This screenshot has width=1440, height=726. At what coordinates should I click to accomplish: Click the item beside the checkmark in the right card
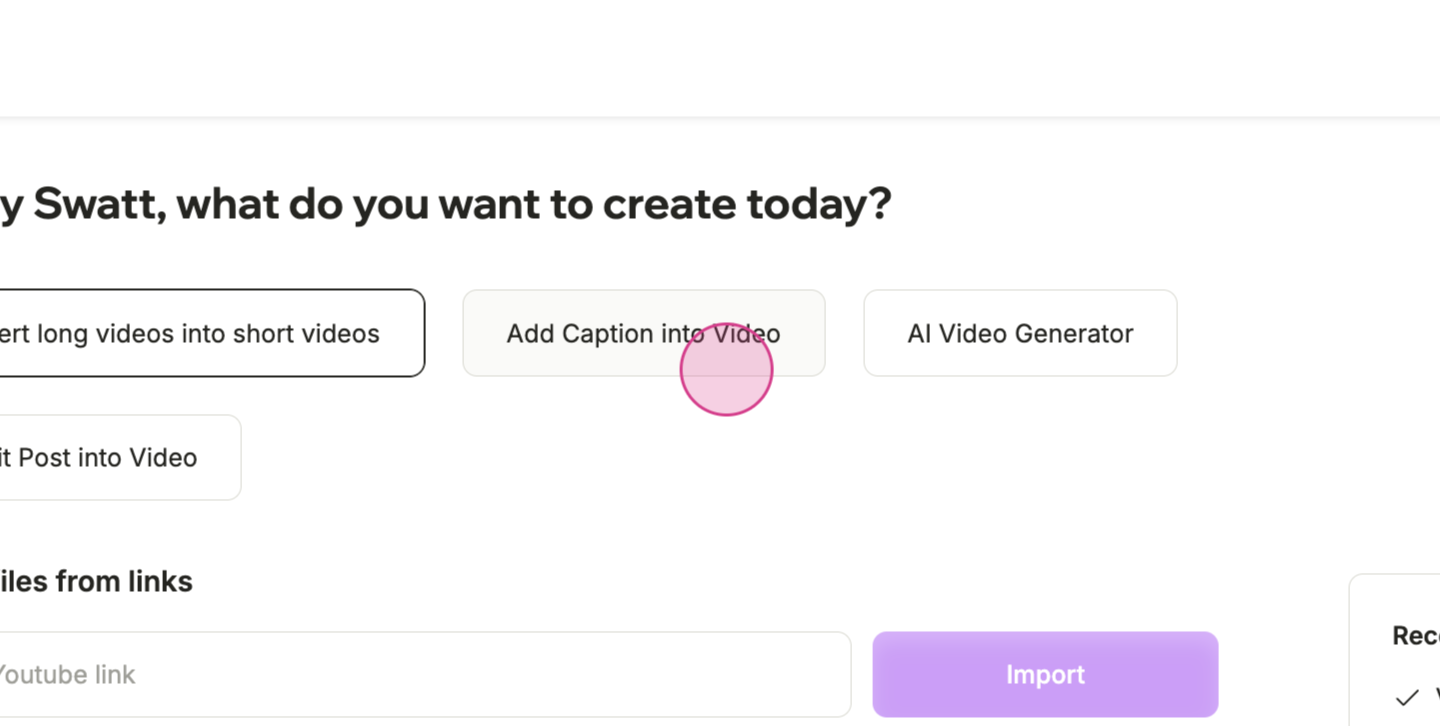1437,697
